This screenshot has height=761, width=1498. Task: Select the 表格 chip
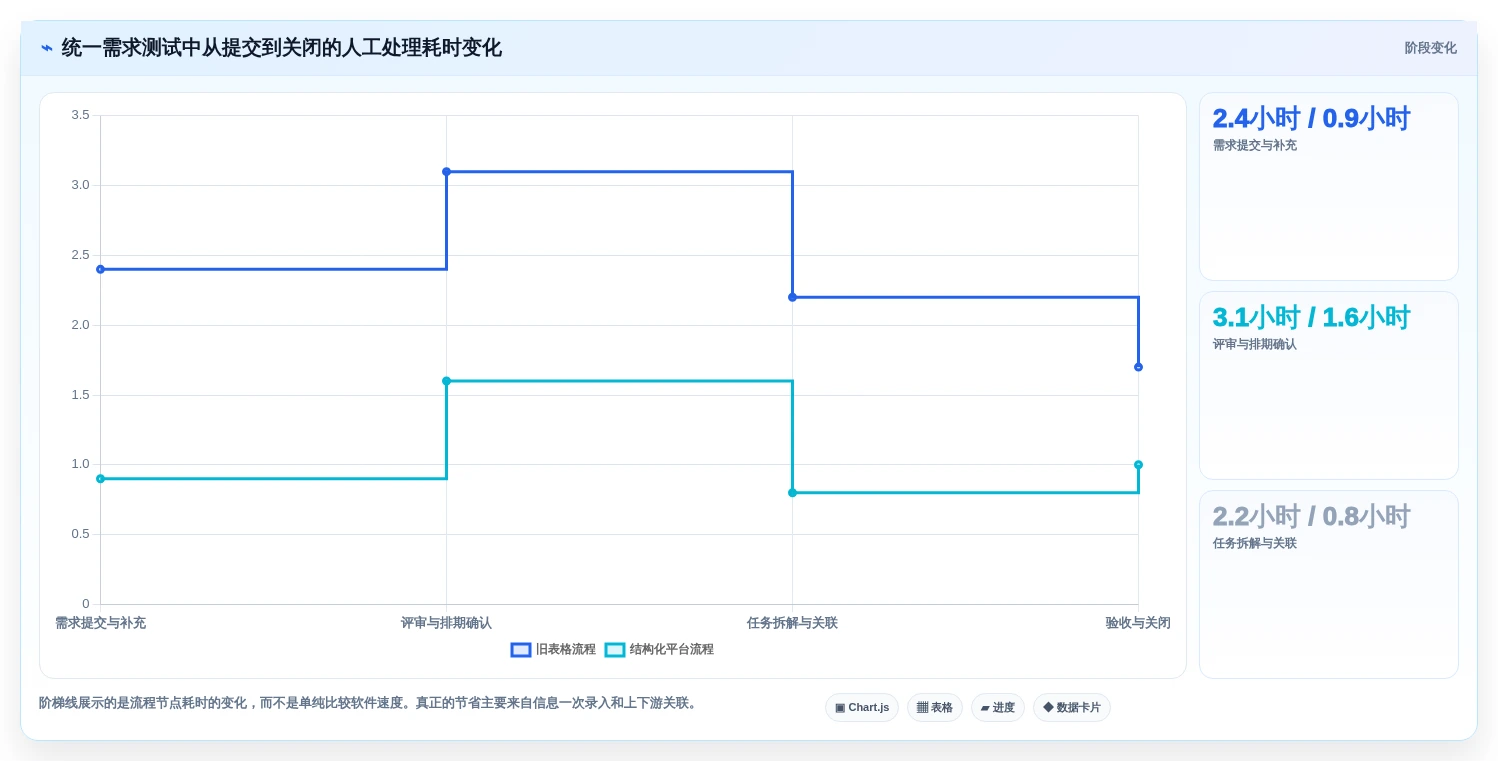(x=935, y=708)
